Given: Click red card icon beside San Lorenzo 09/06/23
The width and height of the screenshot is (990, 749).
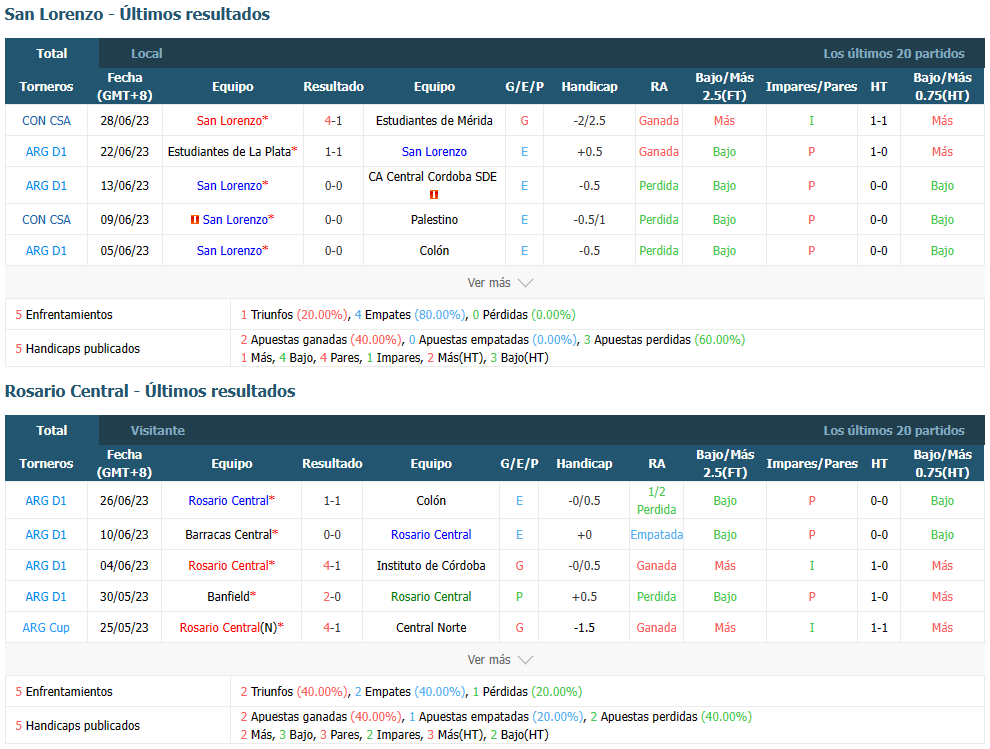Looking at the screenshot, I should click(x=195, y=220).
